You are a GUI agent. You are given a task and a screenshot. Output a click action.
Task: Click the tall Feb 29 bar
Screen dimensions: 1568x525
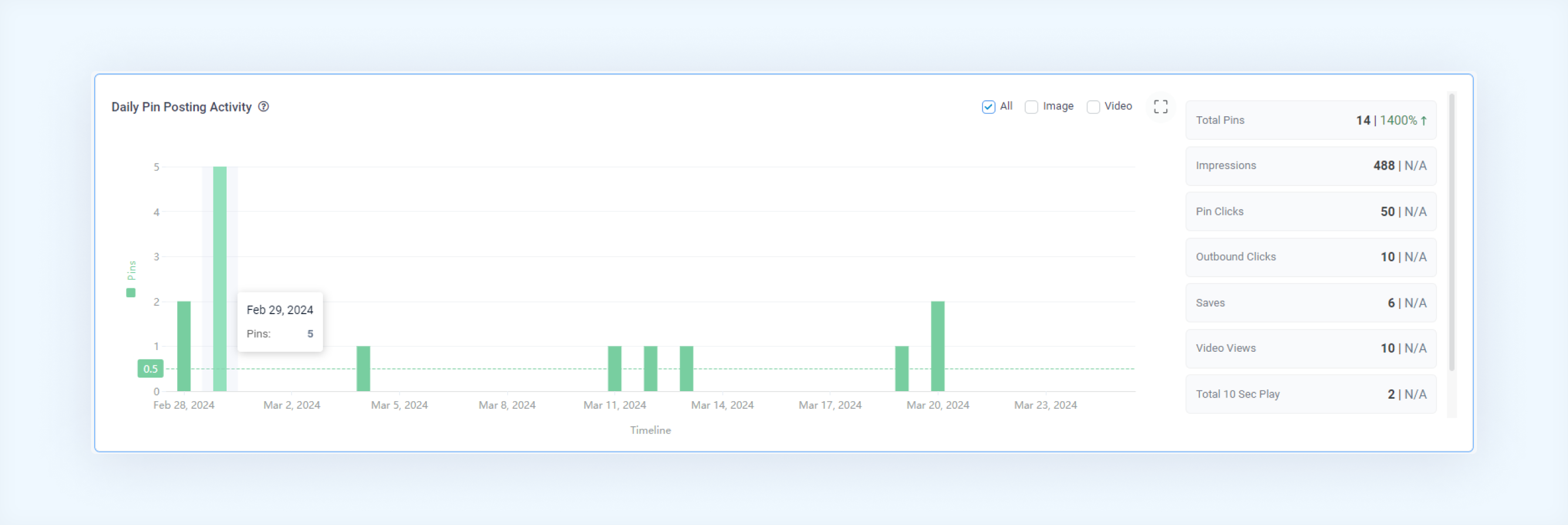coord(220,279)
